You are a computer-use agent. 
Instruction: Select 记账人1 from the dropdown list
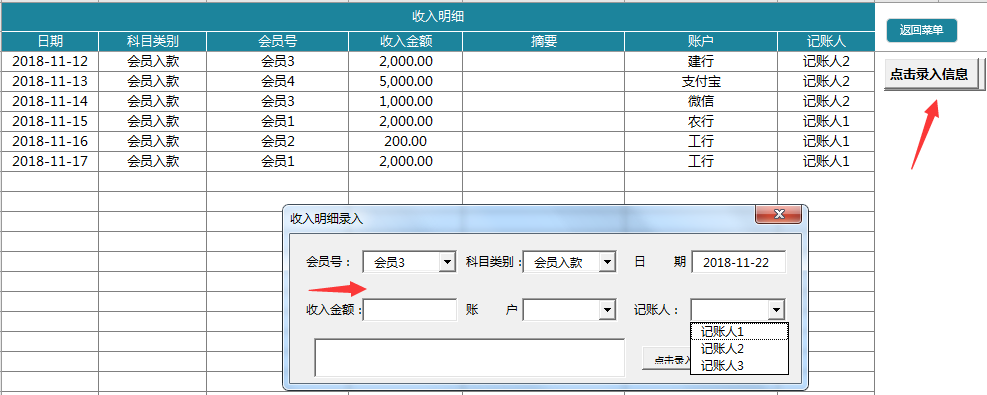click(x=739, y=331)
